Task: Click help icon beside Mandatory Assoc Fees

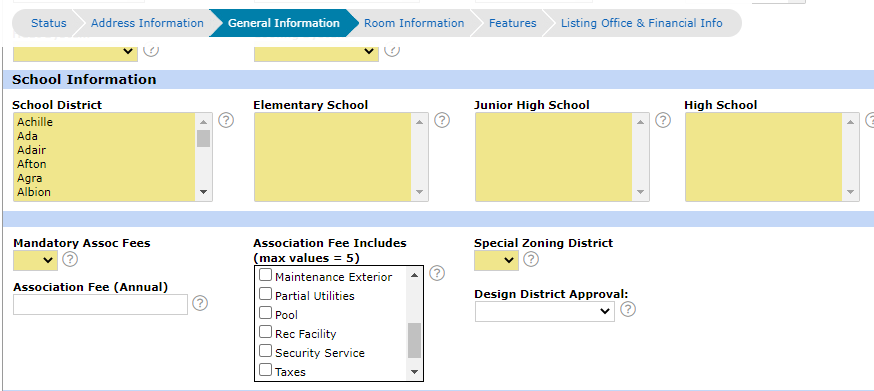Action: [x=70, y=259]
